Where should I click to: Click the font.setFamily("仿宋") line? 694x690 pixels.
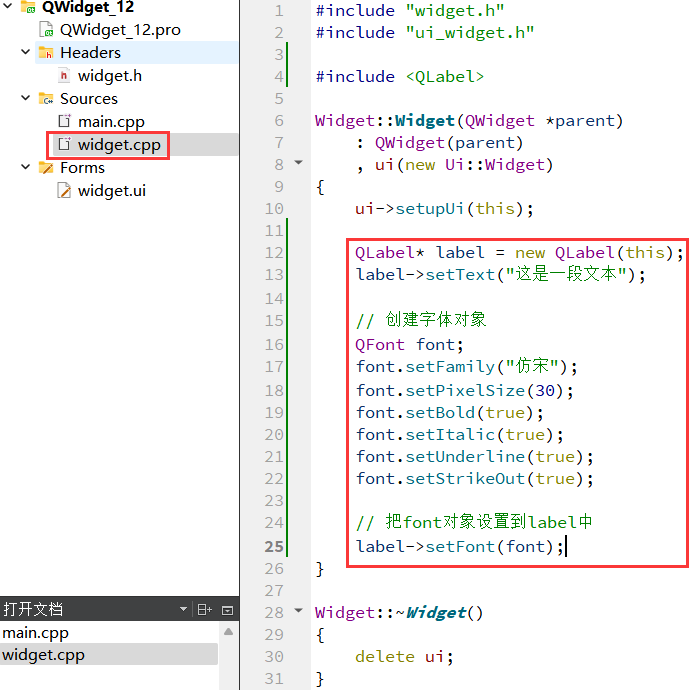coord(467,366)
